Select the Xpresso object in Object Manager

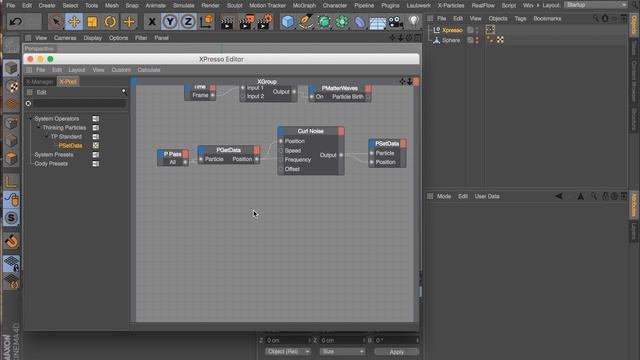click(x=452, y=30)
